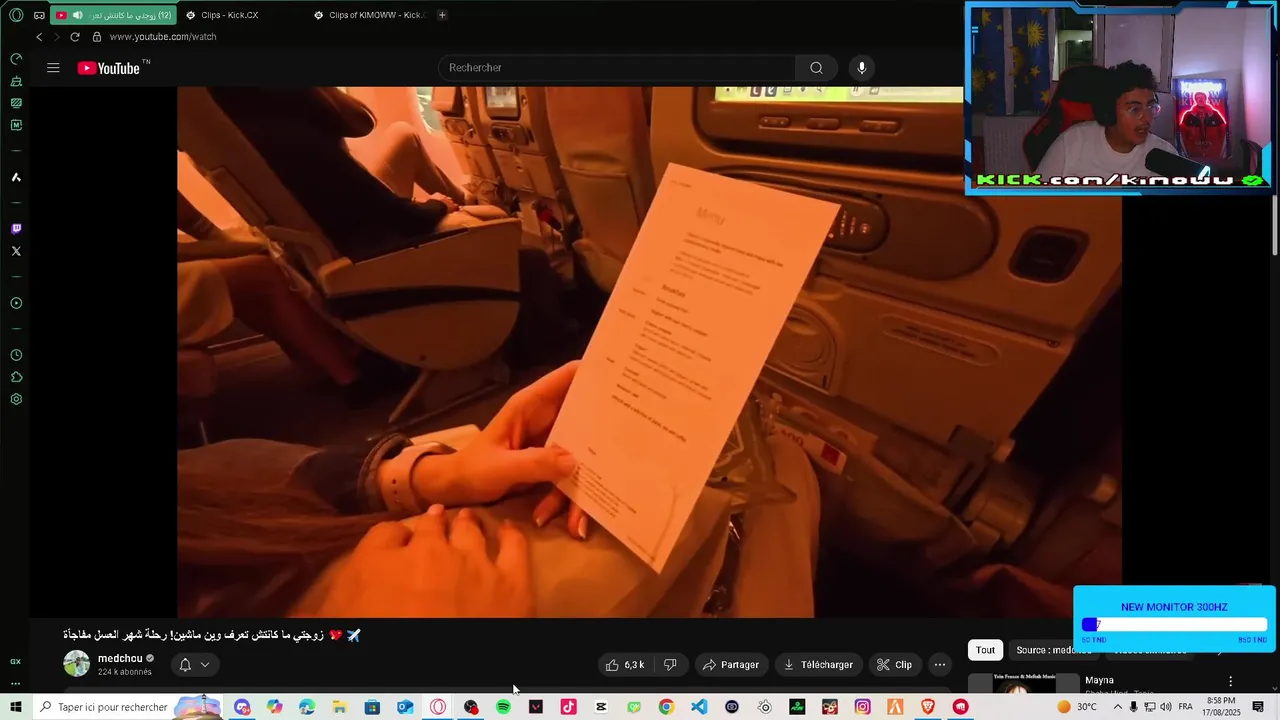Open browser Settings gear in sidebar
This screenshot has width=1280, height=720.
pos(16,399)
